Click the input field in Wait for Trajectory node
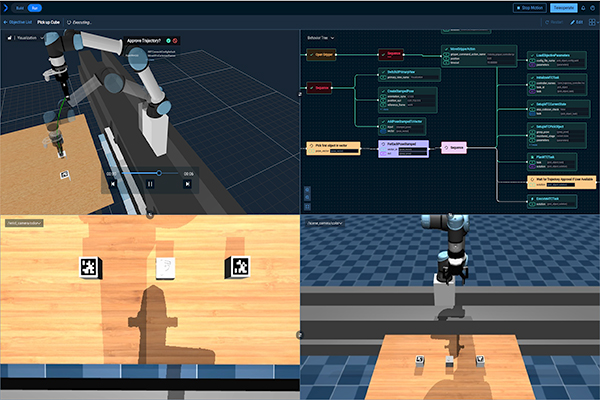600x400 pixels. click(561, 185)
